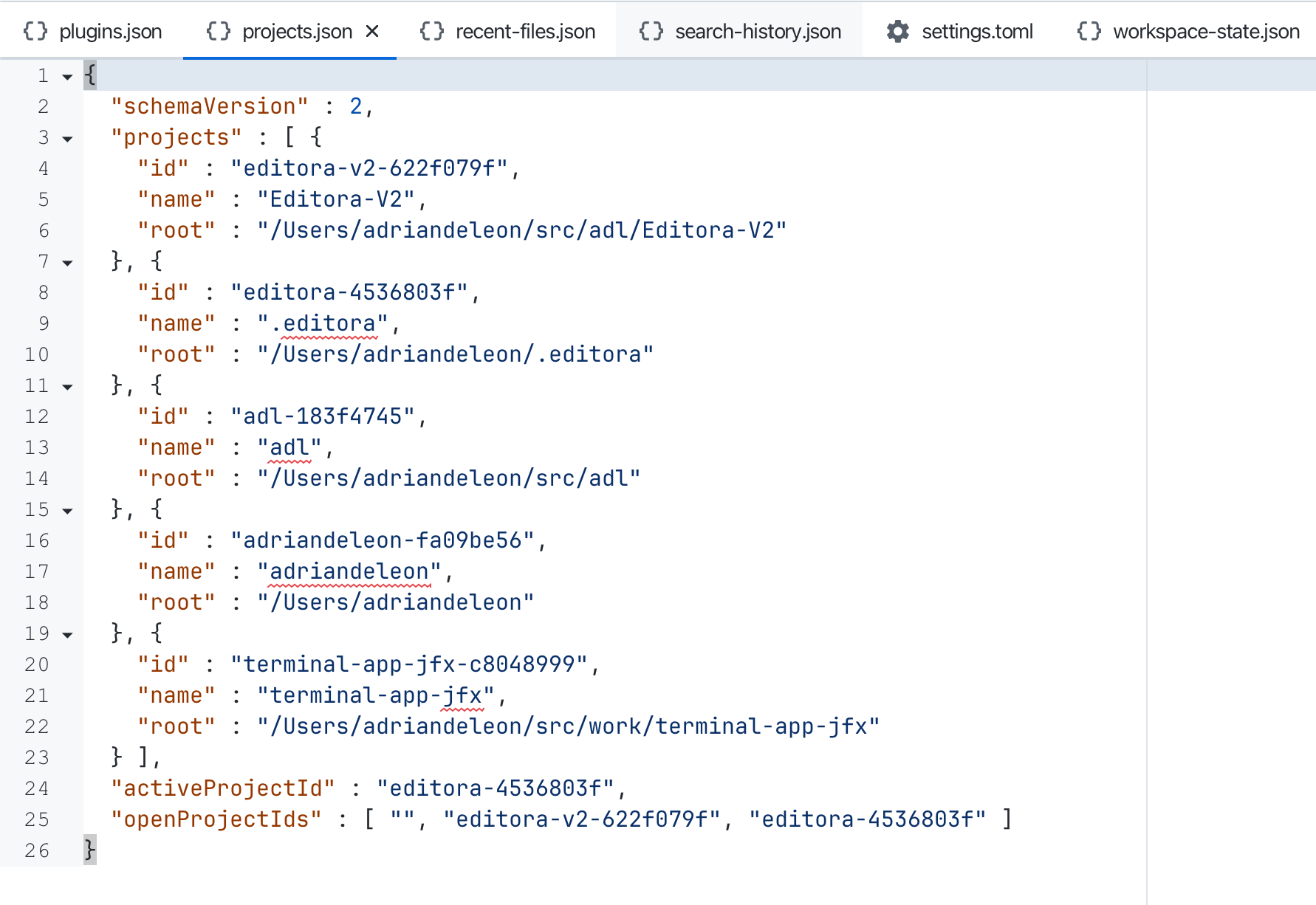Click the empty string "" in openProjectIds
This screenshot has width=1316, height=905.
(x=402, y=819)
